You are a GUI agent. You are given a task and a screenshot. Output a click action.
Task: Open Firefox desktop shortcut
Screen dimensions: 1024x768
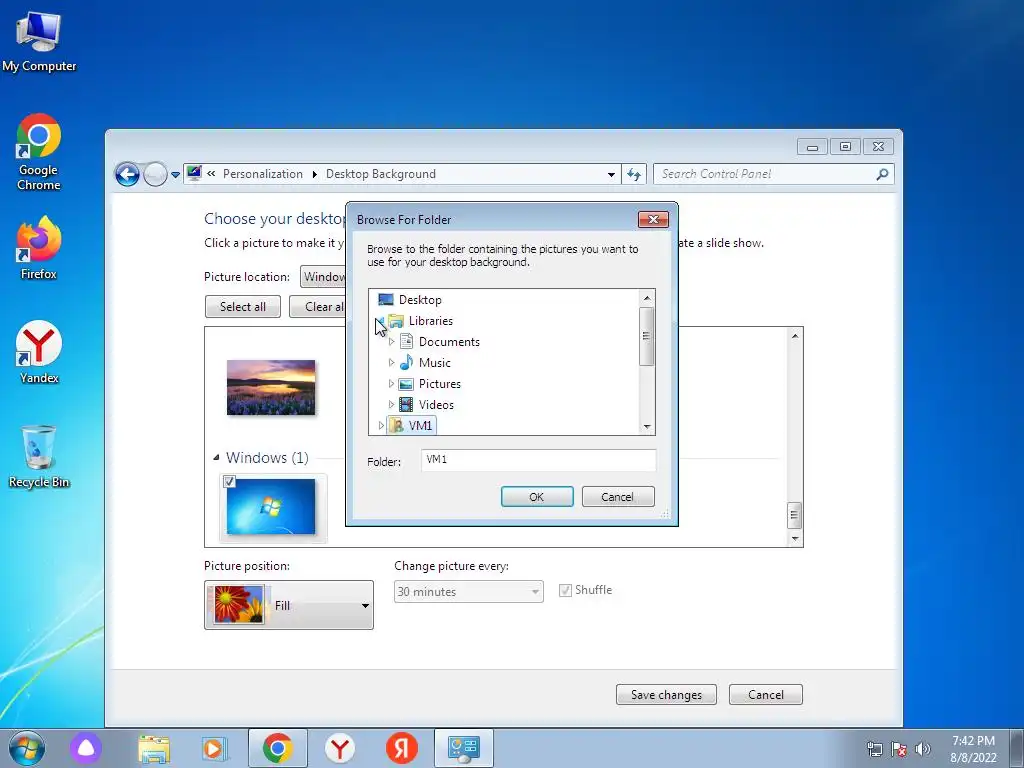pos(39,248)
